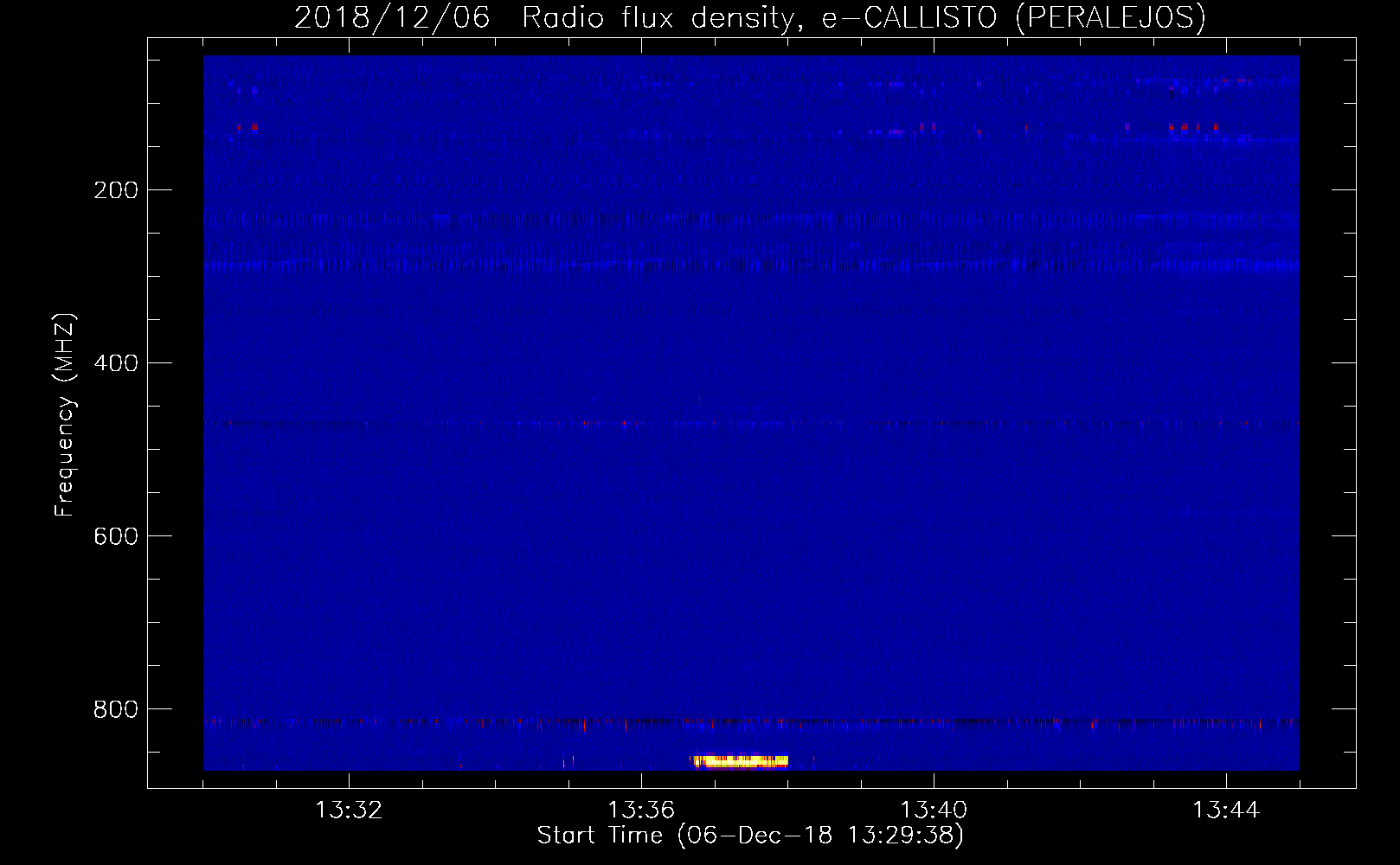Click the 600 frequency tick label
The height and width of the screenshot is (865, 1400).
[x=116, y=536]
